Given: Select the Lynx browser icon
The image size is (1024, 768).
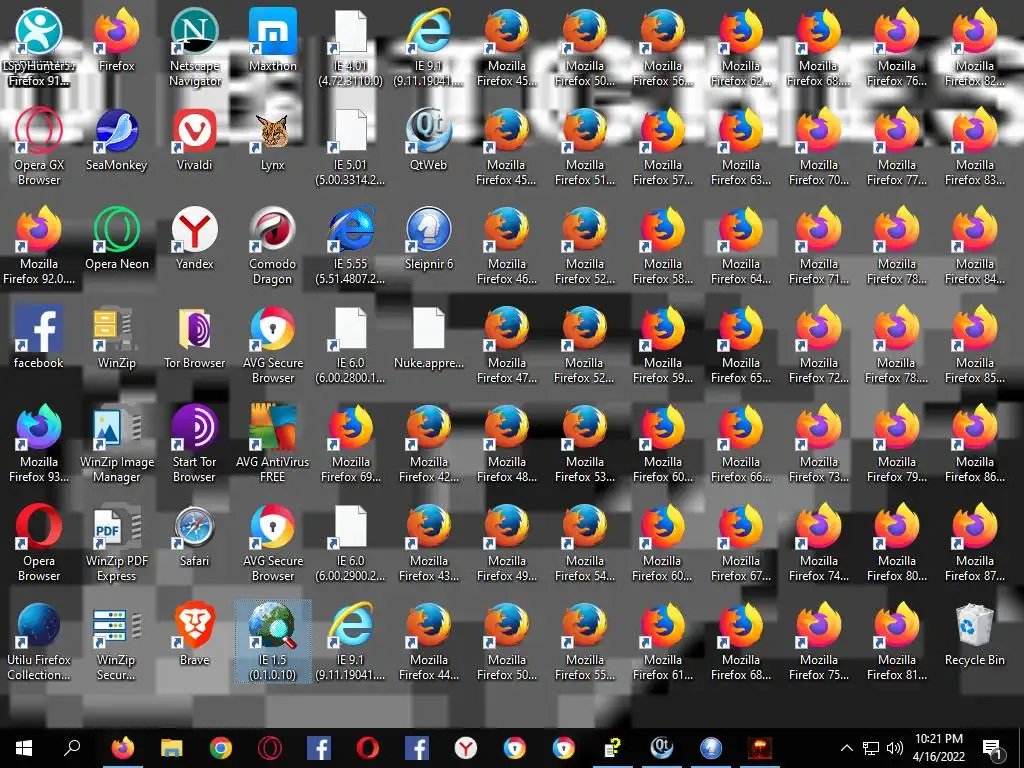Looking at the screenshot, I should 272,140.
